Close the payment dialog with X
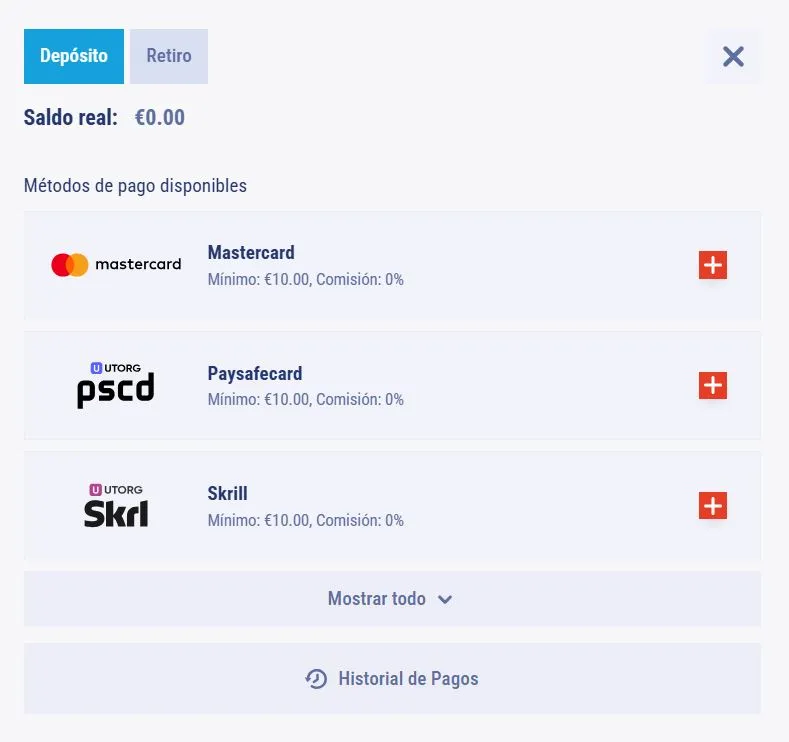 (x=733, y=56)
